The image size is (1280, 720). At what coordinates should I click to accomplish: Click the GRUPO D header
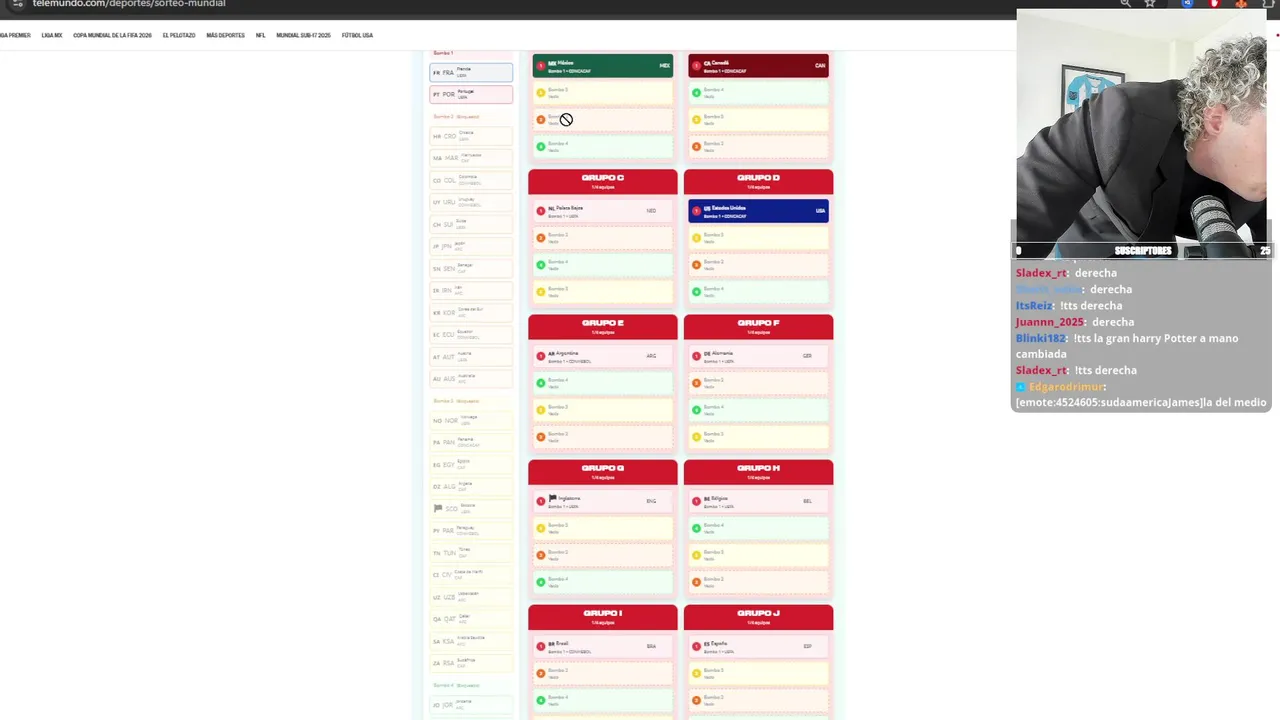[x=758, y=181]
